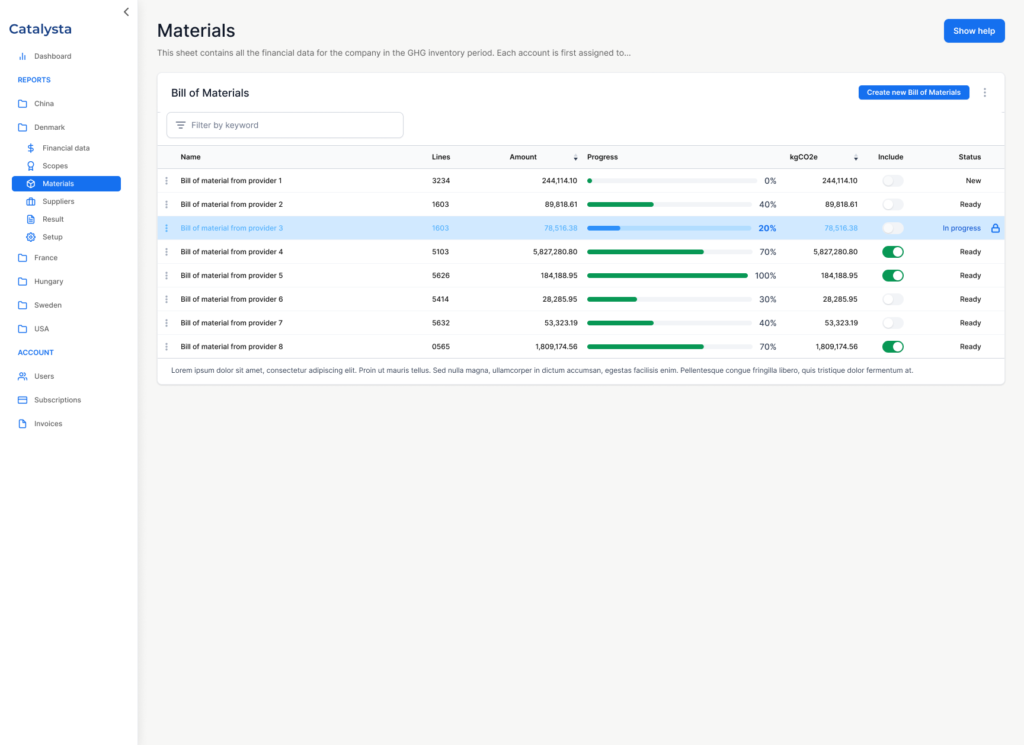
Task: Click the Dashboard chart icon in sidebar
Action: 22,56
